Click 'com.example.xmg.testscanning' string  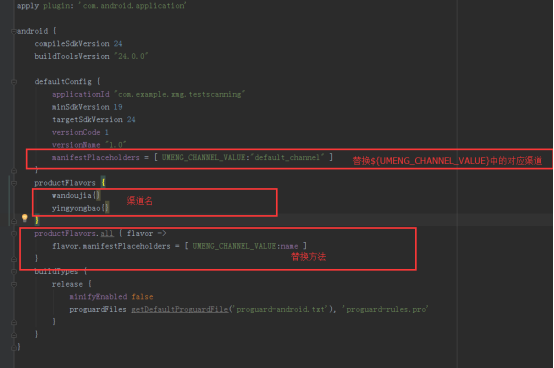click(x=180, y=94)
